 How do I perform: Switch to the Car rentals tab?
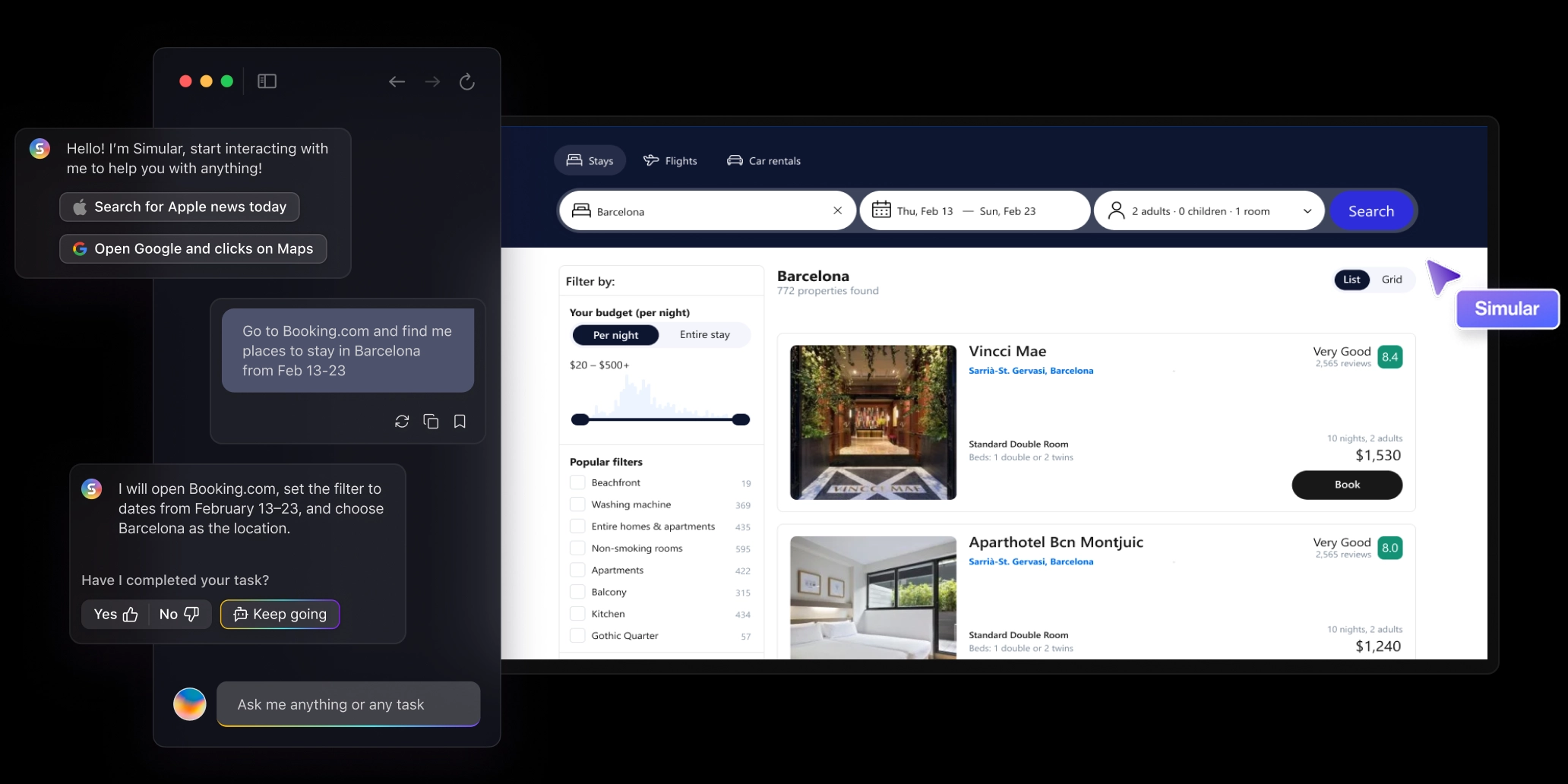click(763, 161)
